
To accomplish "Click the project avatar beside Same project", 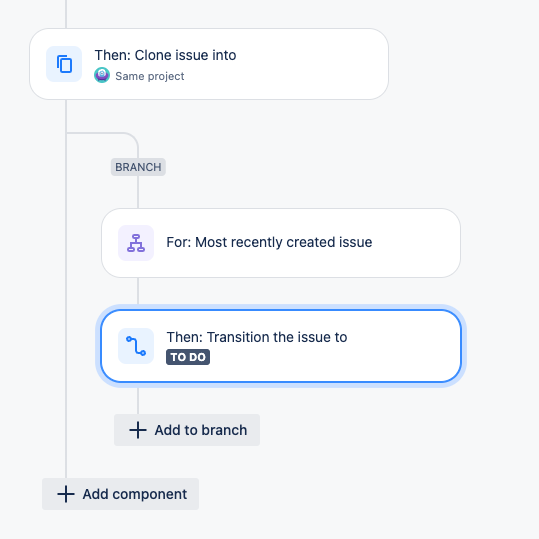I will tap(102, 75).
